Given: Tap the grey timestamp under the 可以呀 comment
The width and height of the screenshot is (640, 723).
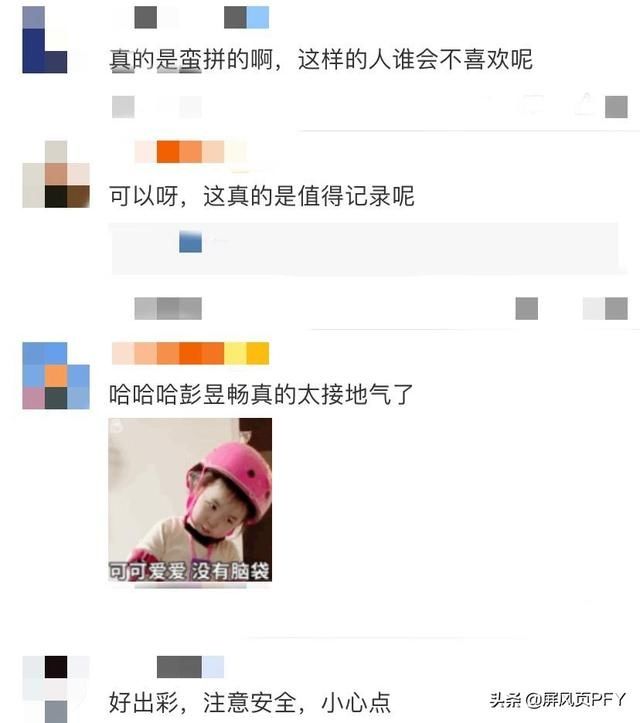Looking at the screenshot, I should 168,308.
